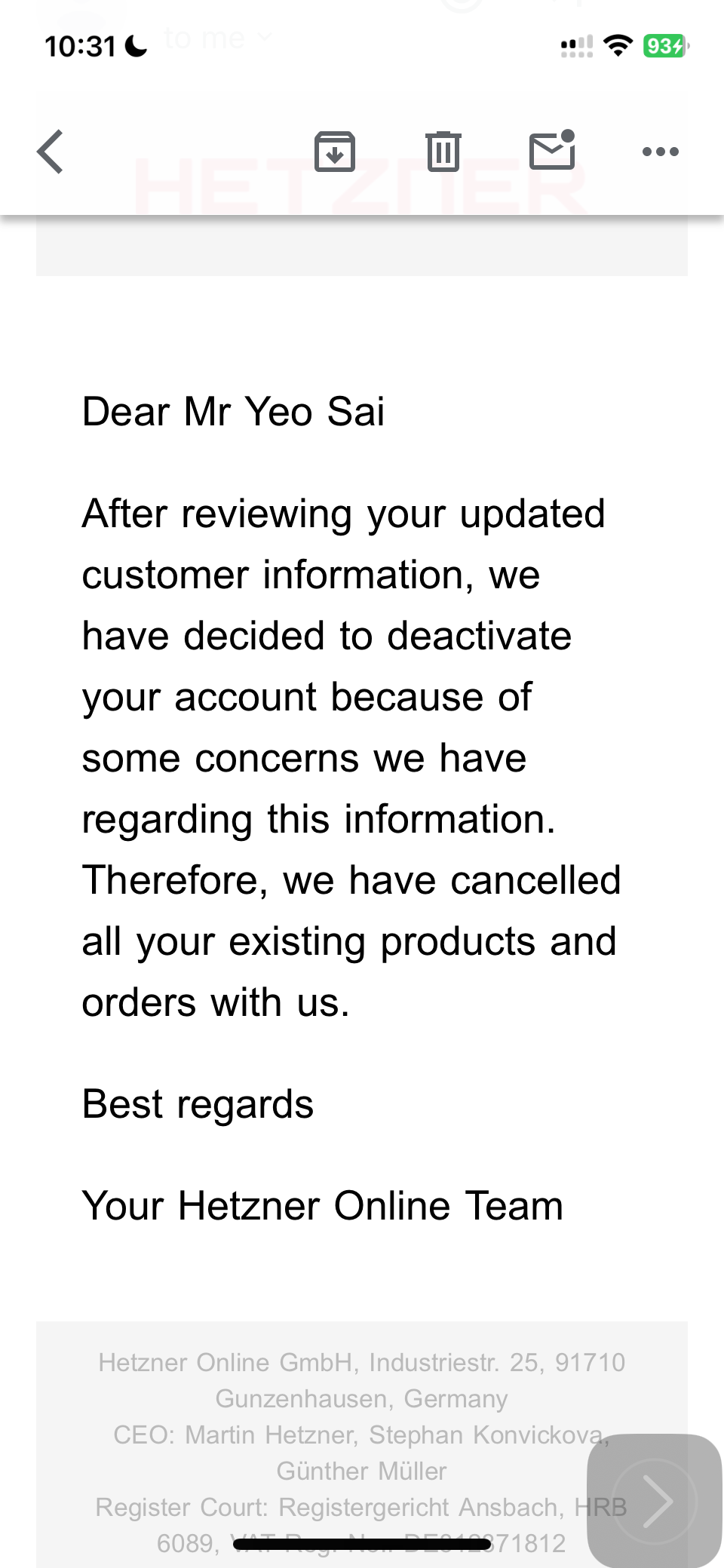Tap the "Best regards" line
The image size is (724, 1568).
tap(198, 1104)
